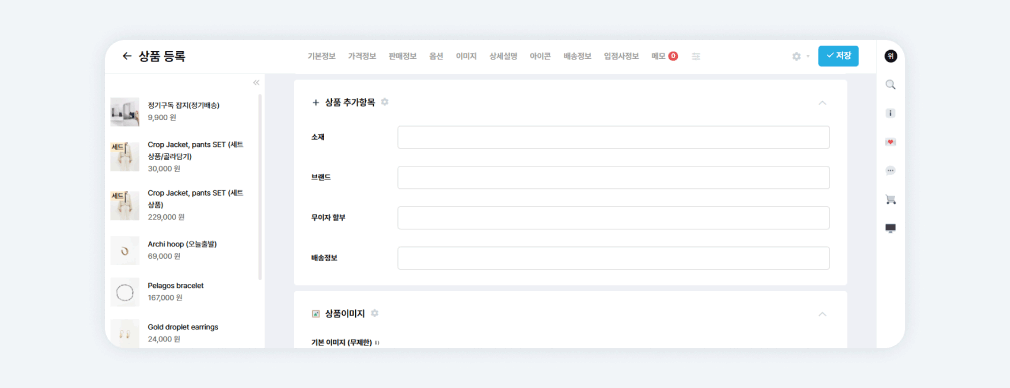Switch to the 이미지 tab

pyautogui.click(x=466, y=57)
